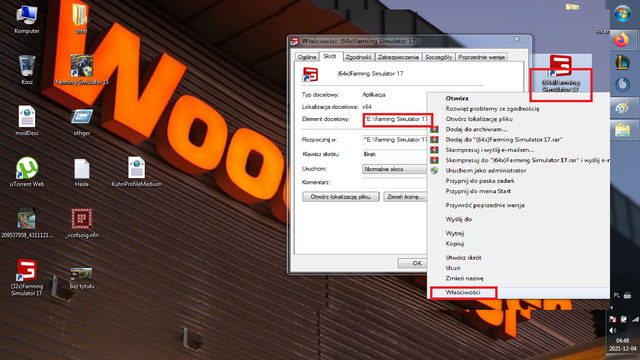Switch to the Ogólne tab
Viewport: 640px width, 360px height.
(307, 57)
